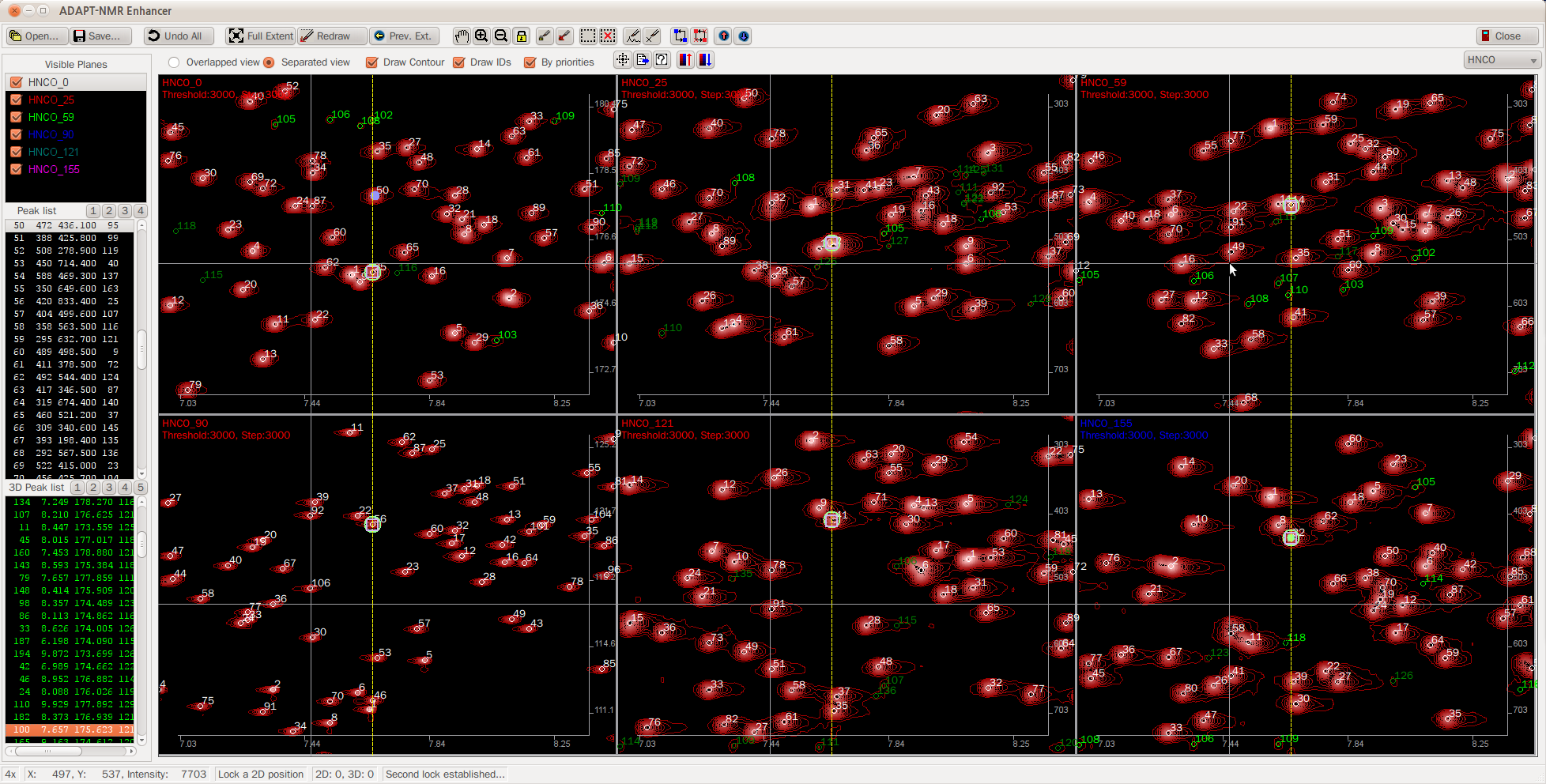Select 3D peak row 134 7.249 178.270
This screenshot has height=784, width=1546.
(x=70, y=502)
